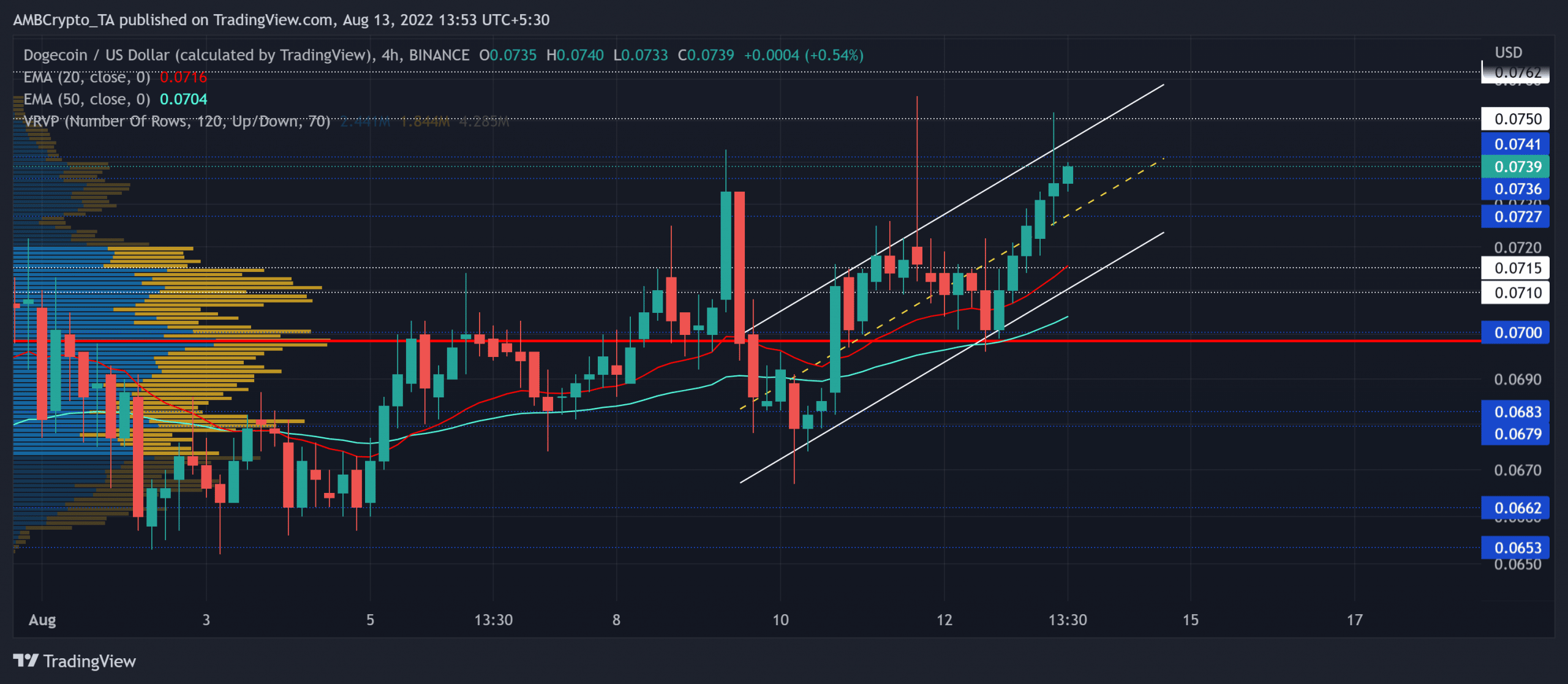1568x684 pixels.
Task: Click the VRVP indicator legend label
Action: pos(177,121)
